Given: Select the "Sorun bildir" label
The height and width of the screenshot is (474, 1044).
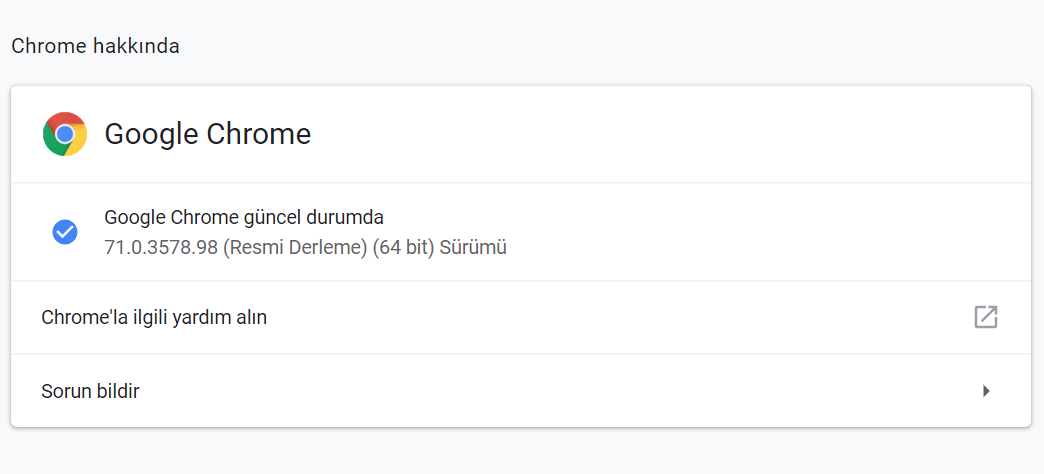Looking at the screenshot, I should point(90,391).
